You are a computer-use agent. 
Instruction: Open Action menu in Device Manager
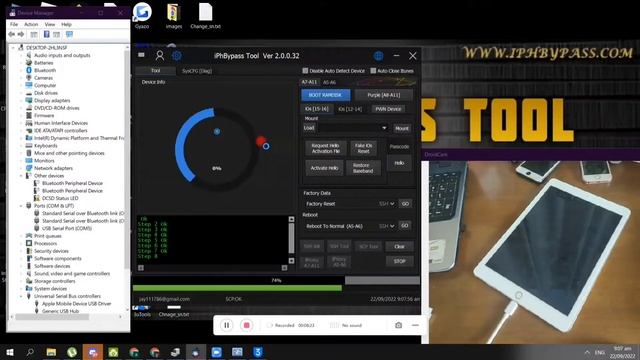click(31, 24)
